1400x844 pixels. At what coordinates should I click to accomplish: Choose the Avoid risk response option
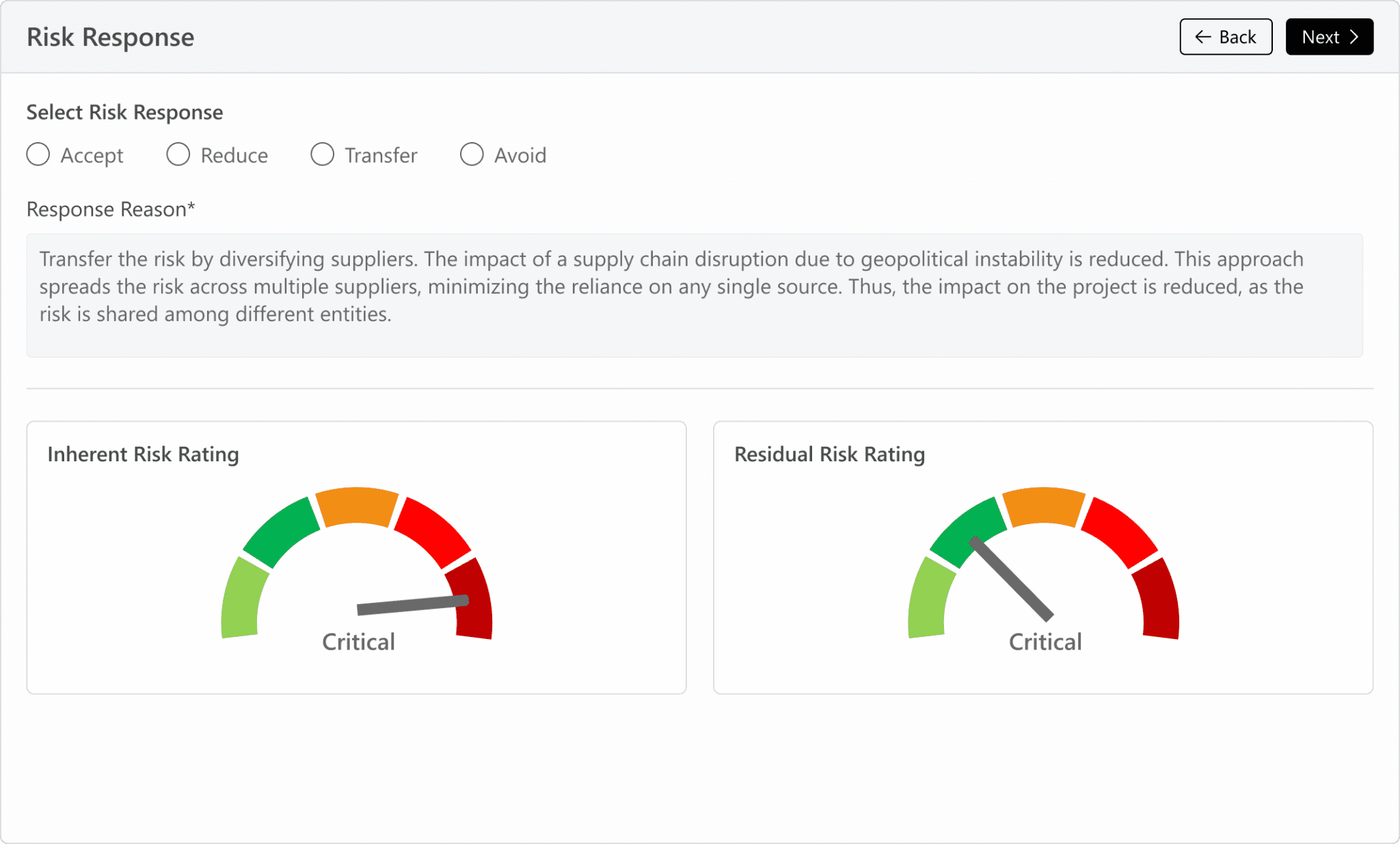coord(472,154)
